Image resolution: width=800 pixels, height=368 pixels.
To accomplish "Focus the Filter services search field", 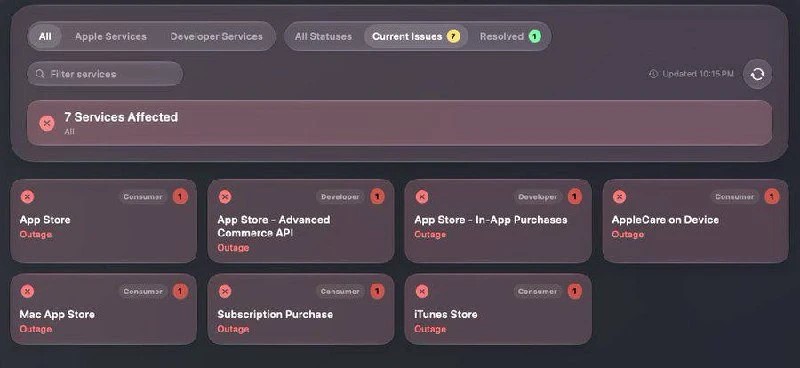I will point(105,74).
